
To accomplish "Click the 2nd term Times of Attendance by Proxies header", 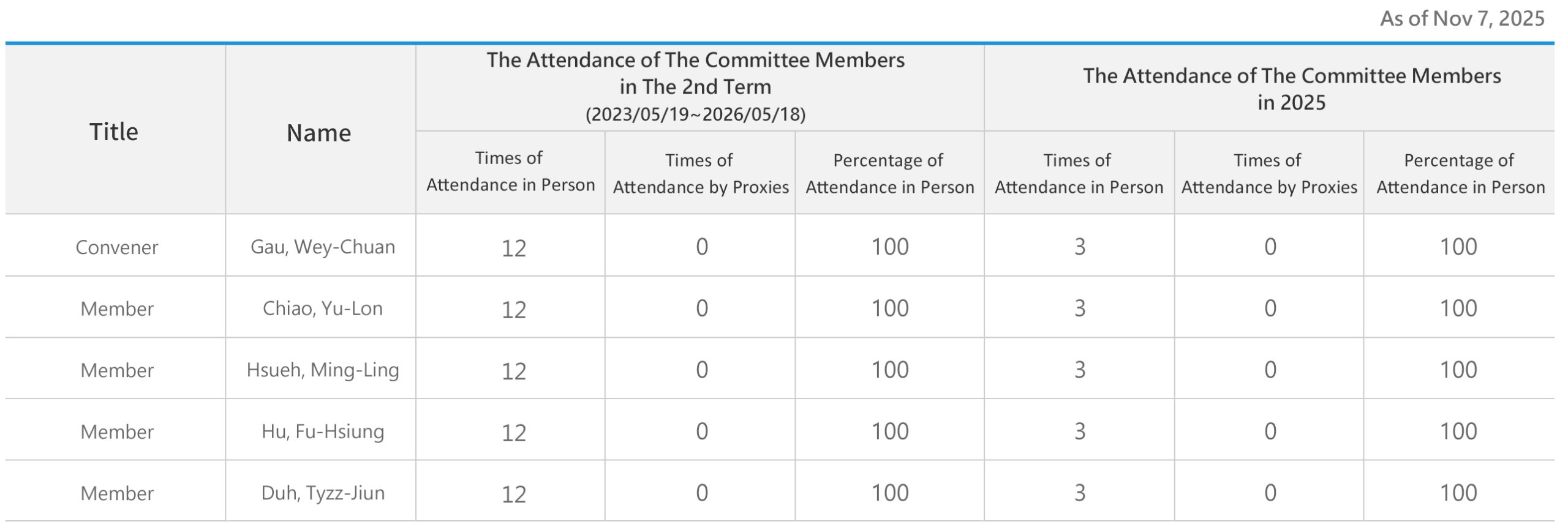I will pyautogui.click(x=701, y=173).
